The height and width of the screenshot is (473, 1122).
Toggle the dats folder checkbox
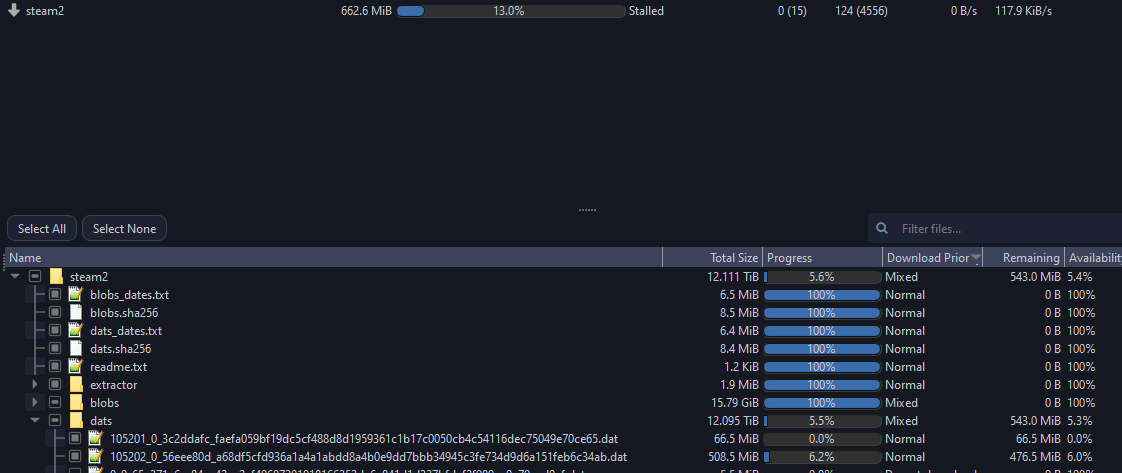point(55,421)
